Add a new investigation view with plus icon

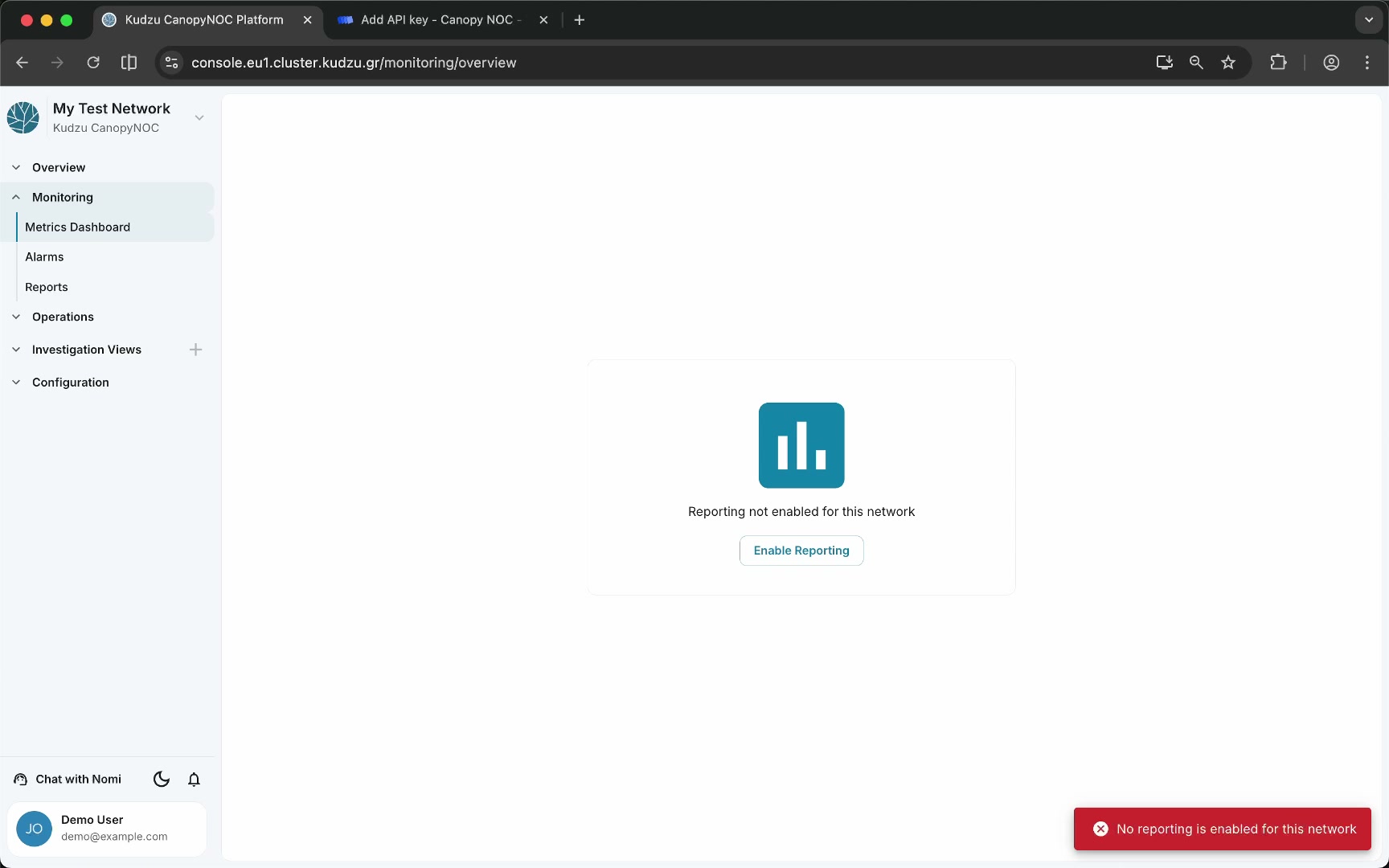195,350
